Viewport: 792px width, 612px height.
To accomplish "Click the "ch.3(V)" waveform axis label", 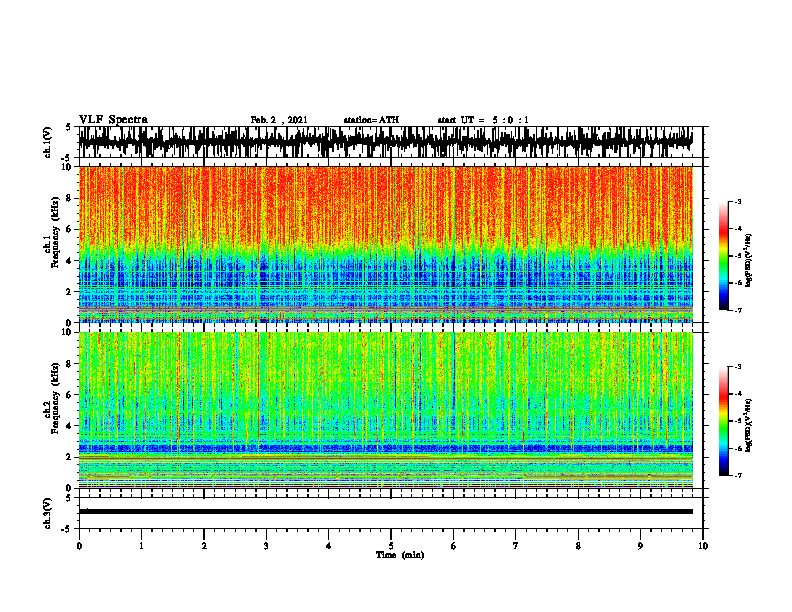I will point(47,513).
